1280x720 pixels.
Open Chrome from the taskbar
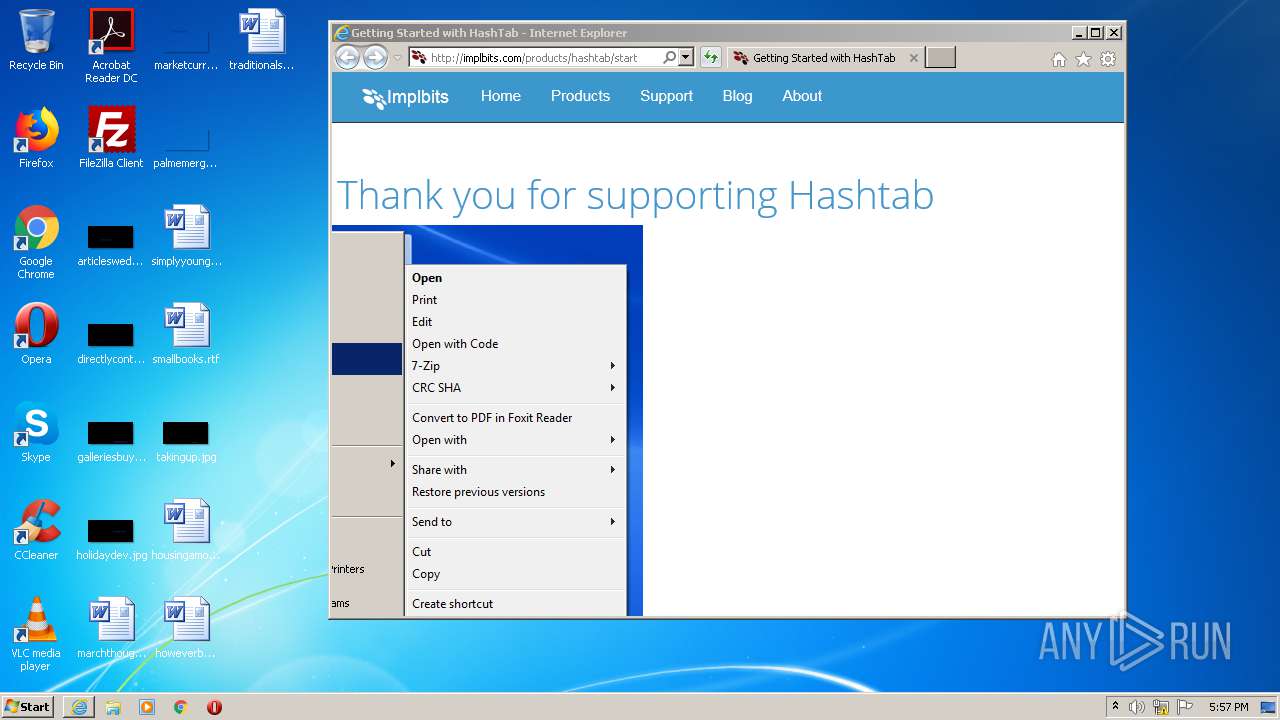pyautogui.click(x=181, y=707)
